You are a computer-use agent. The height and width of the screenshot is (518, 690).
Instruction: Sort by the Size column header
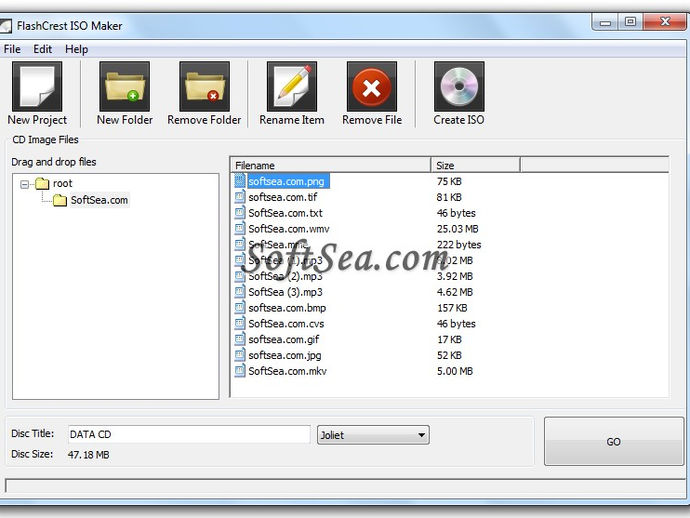[x=475, y=165]
